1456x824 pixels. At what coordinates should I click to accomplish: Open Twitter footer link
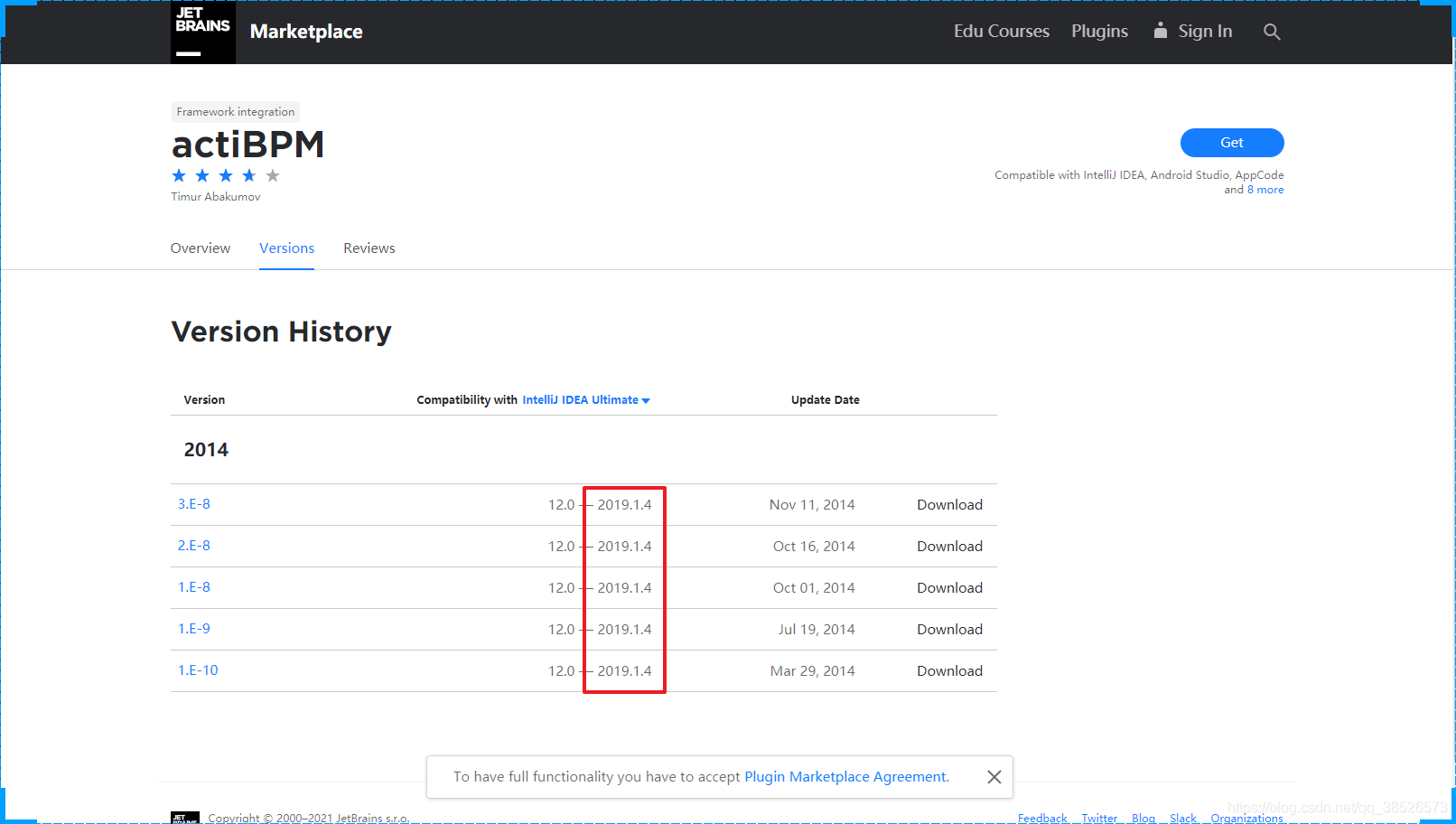pyautogui.click(x=1099, y=818)
